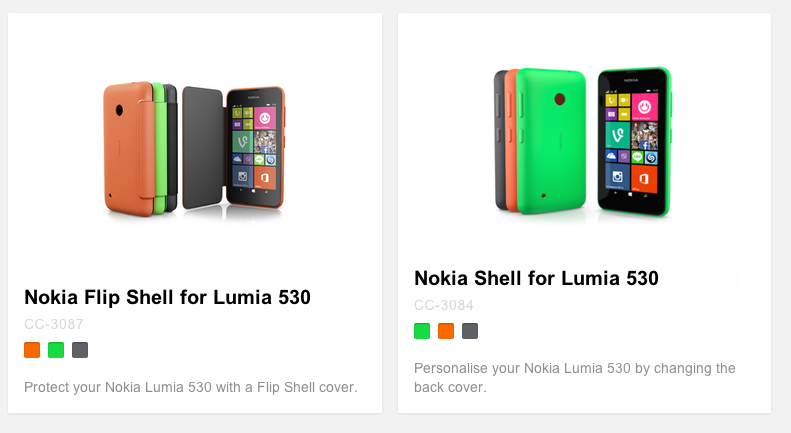Viewport: 791px width, 433px height.
Task: Click the grey open flip cover flap
Action: click(x=203, y=148)
